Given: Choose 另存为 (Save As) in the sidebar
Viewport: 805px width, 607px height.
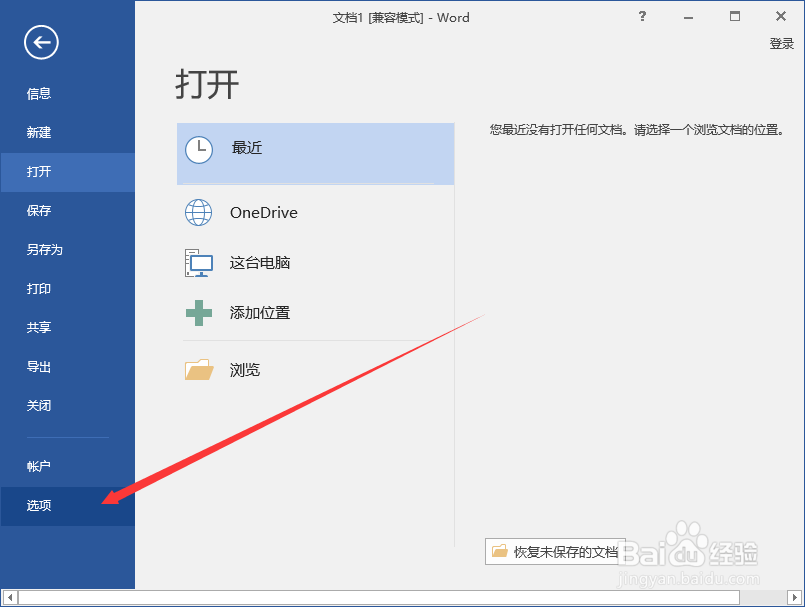Looking at the screenshot, I should 67,250.
